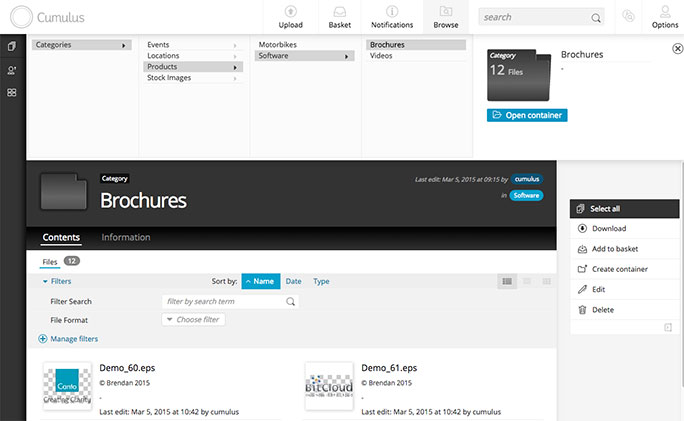Open the Notifications panel

(x=392, y=16)
